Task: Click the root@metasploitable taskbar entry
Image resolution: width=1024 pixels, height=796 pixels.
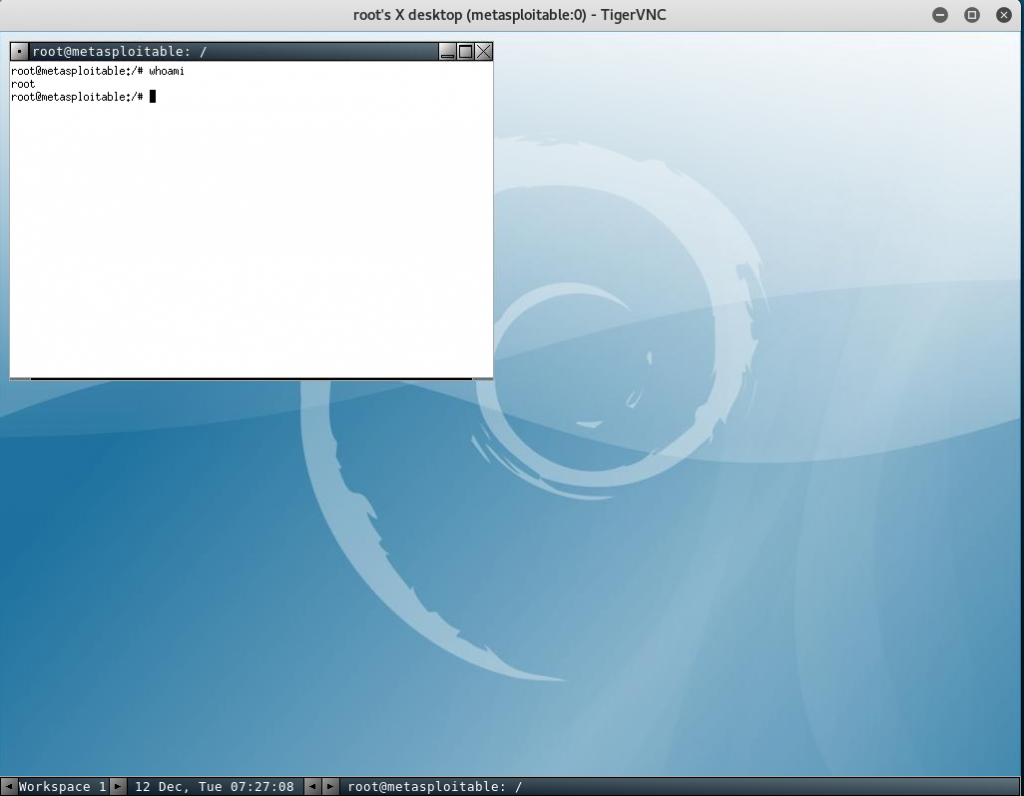Action: tap(434, 787)
